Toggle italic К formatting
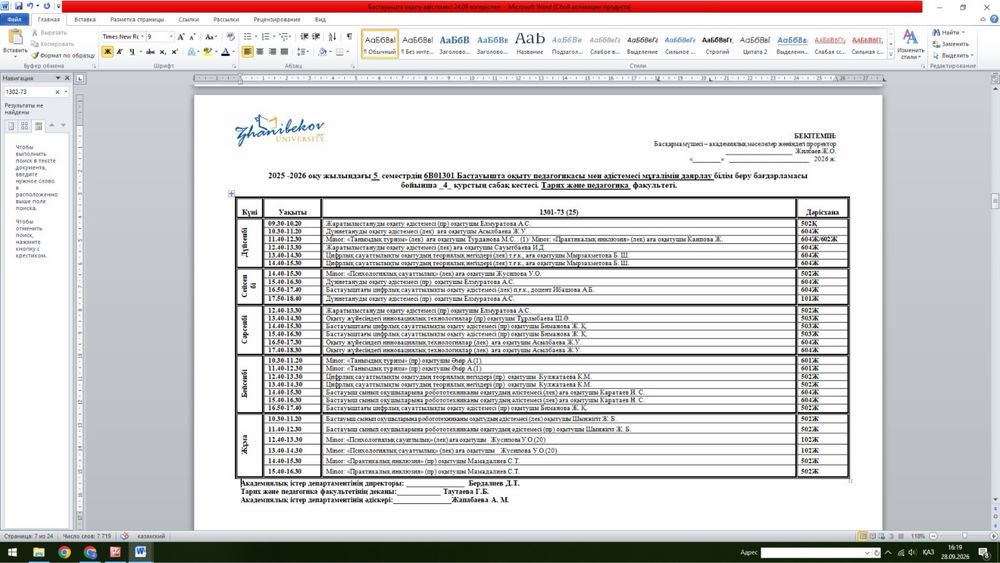This screenshot has width=1000, height=563. tap(119, 52)
